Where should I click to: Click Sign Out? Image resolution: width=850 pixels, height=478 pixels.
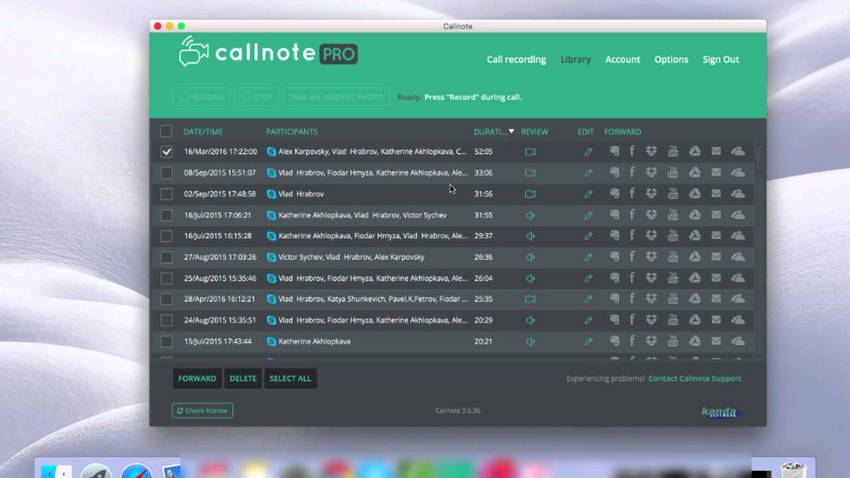pyautogui.click(x=721, y=60)
